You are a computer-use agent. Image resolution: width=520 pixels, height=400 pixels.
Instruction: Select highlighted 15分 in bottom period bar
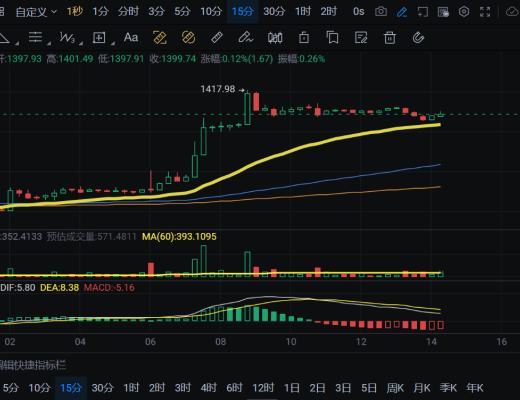(71, 388)
